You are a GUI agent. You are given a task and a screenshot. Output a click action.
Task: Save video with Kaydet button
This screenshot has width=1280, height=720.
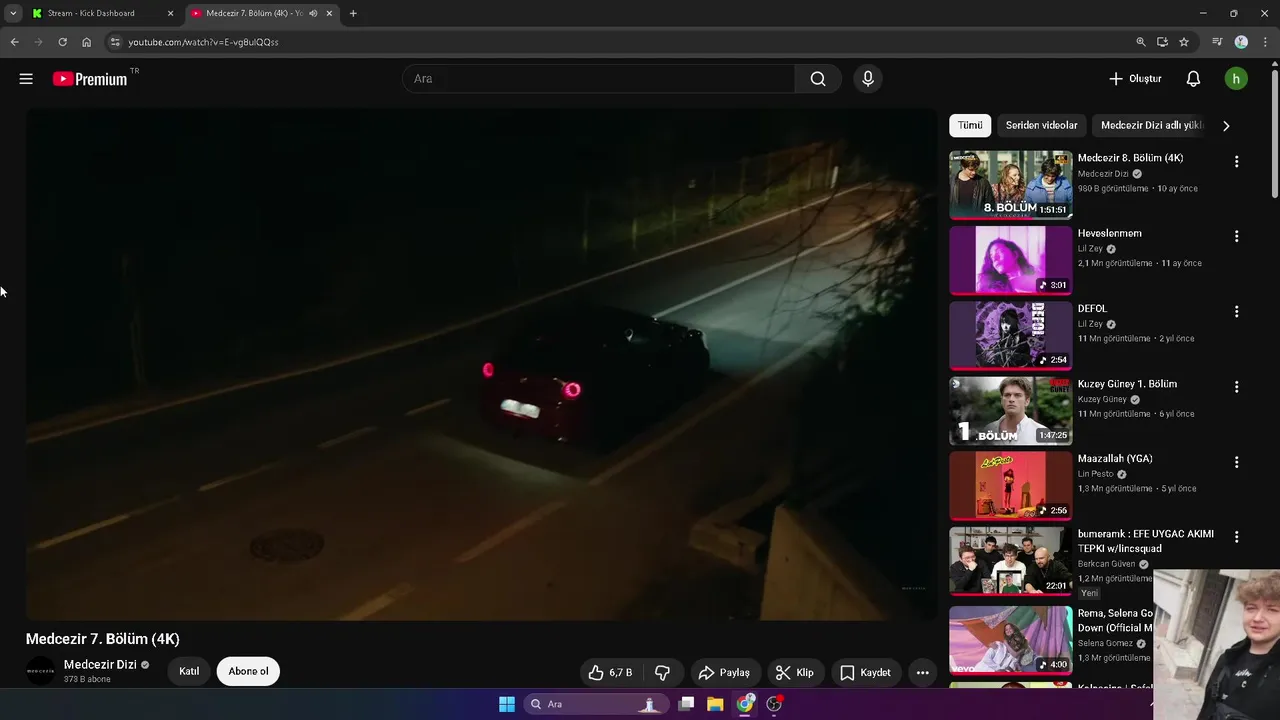(865, 672)
